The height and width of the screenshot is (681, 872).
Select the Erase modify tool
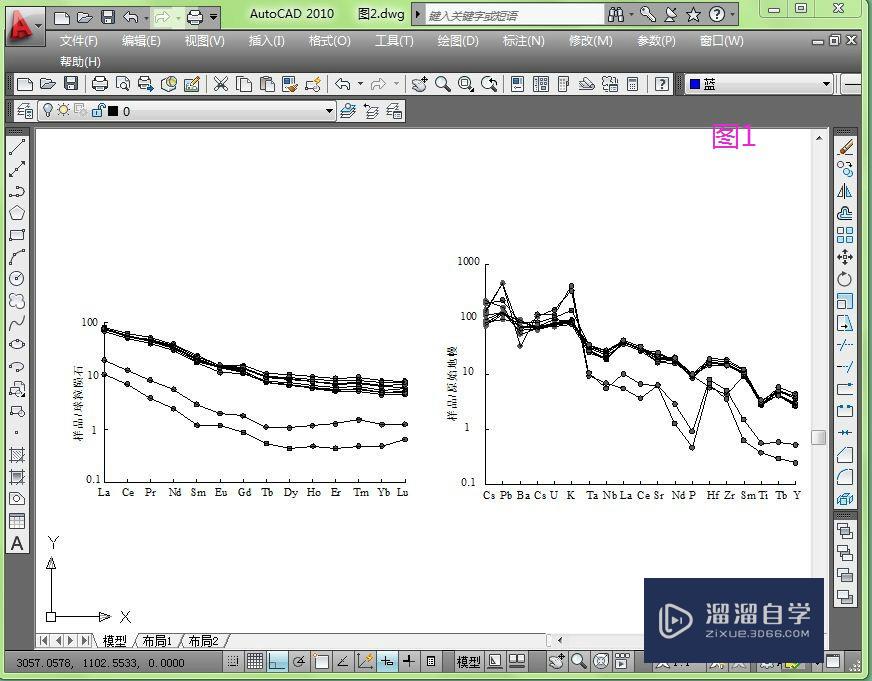(x=845, y=147)
